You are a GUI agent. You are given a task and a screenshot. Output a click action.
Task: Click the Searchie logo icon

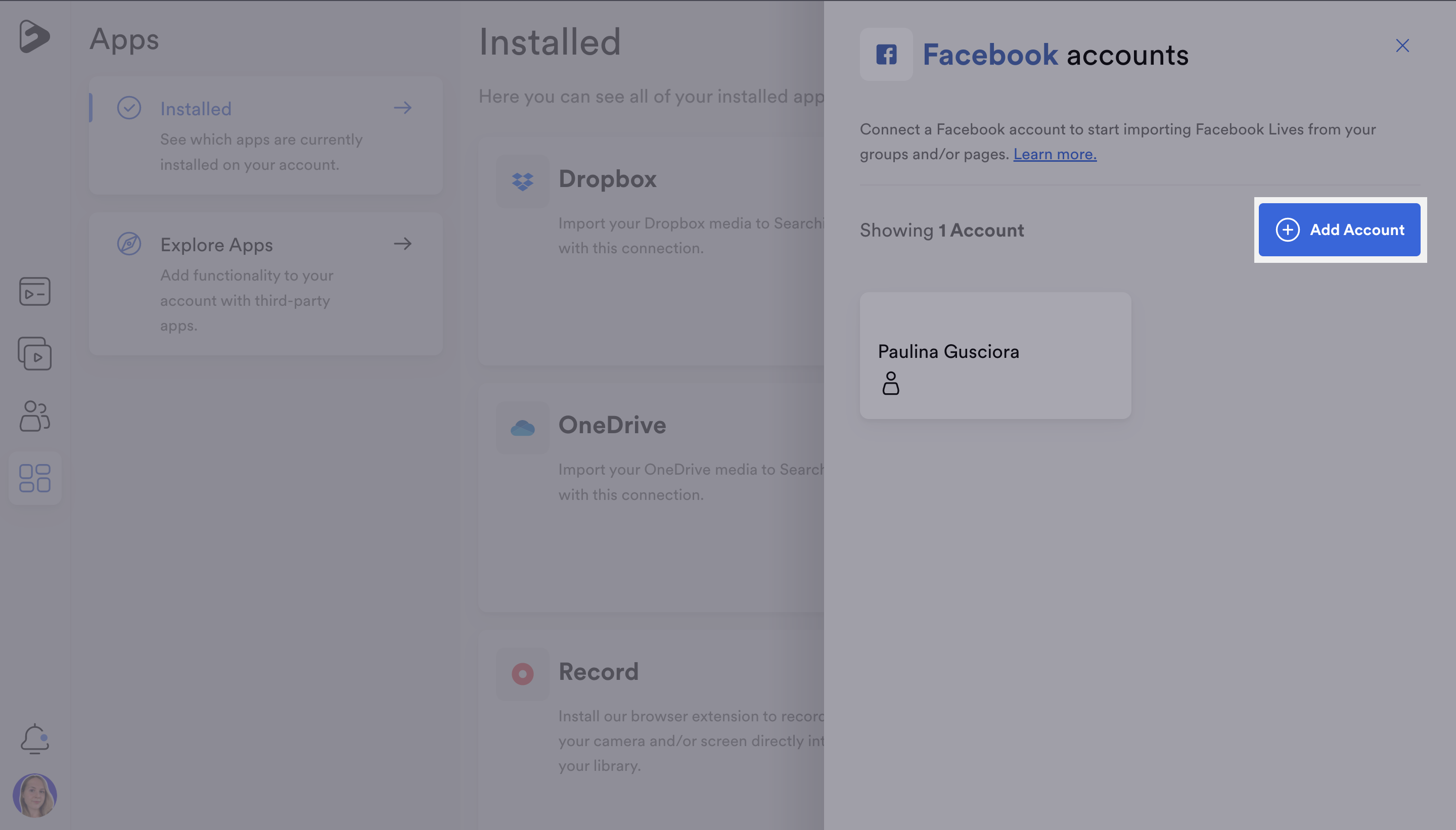coord(34,36)
